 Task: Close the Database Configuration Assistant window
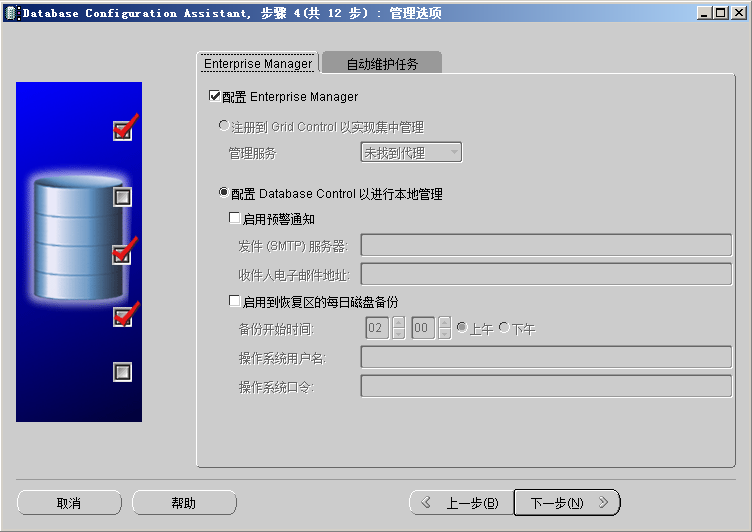(739, 13)
